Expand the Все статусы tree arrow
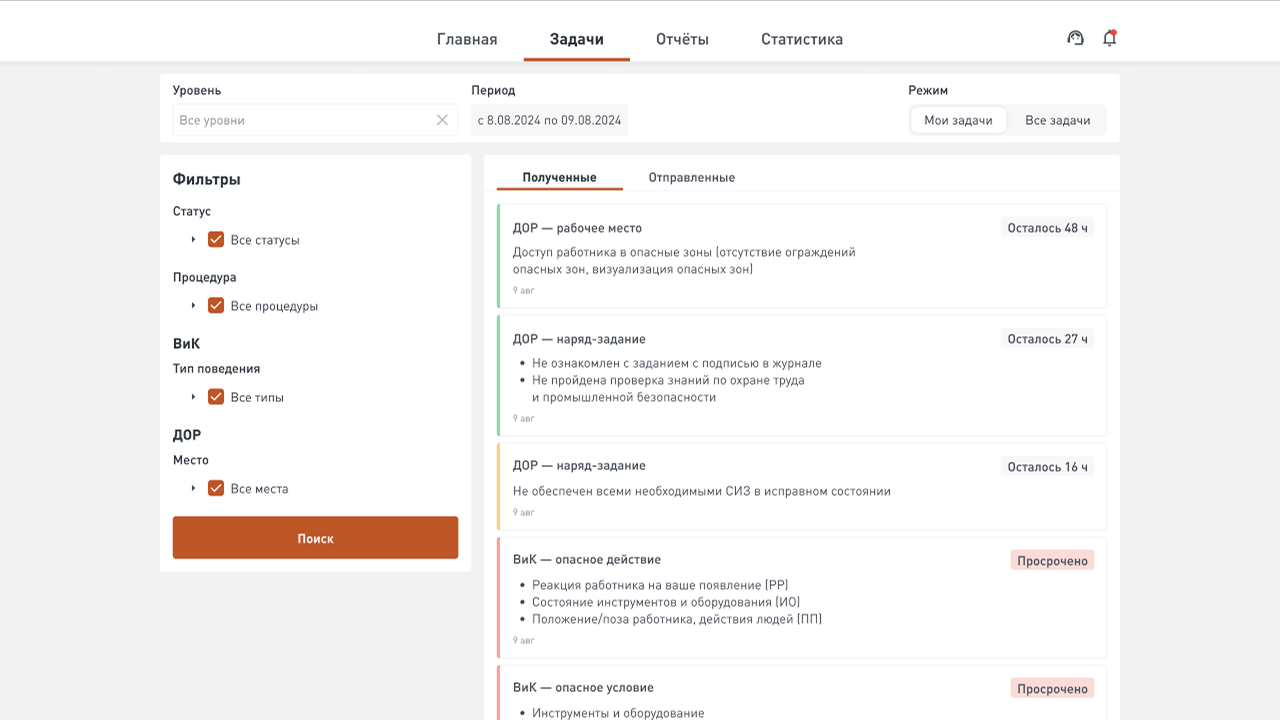 (x=194, y=240)
